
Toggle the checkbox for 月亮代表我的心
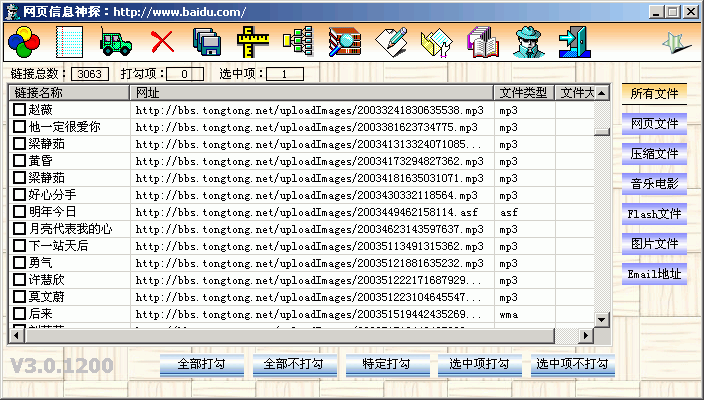click(19, 229)
